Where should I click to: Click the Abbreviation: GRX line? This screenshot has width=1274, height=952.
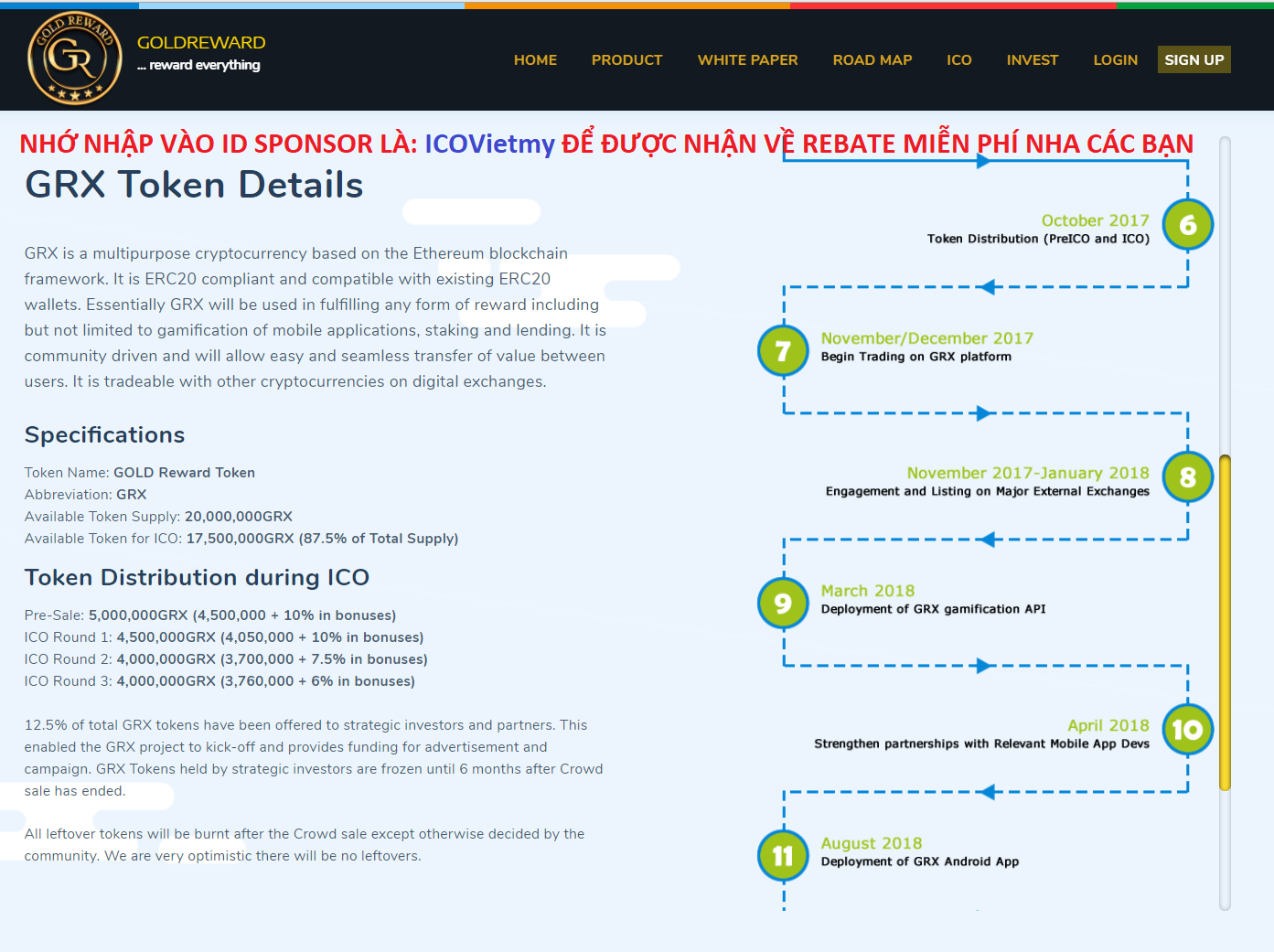tap(85, 495)
